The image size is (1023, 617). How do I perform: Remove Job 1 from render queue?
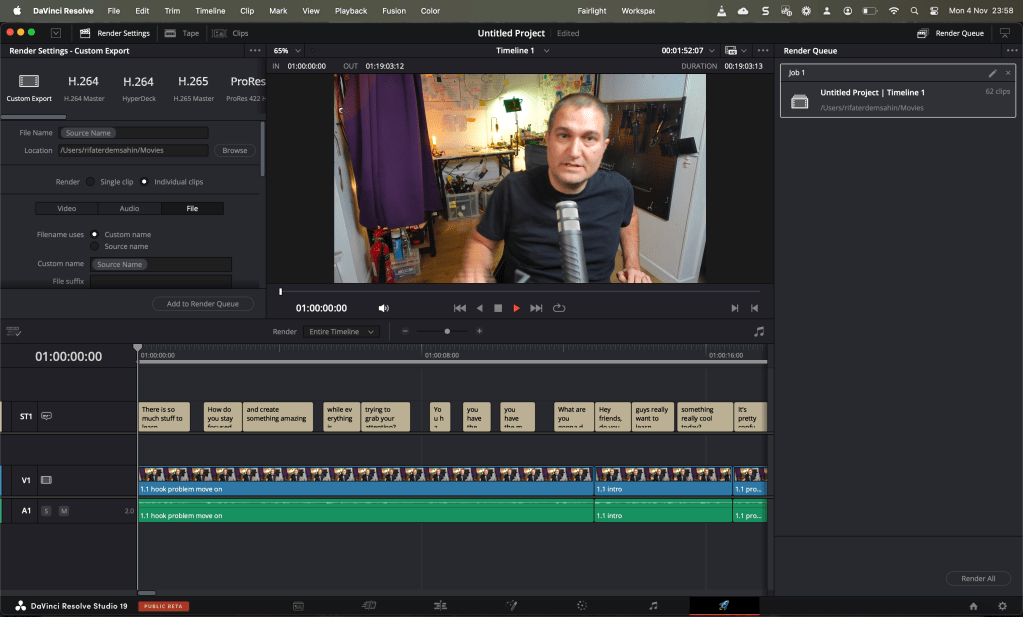click(1008, 73)
